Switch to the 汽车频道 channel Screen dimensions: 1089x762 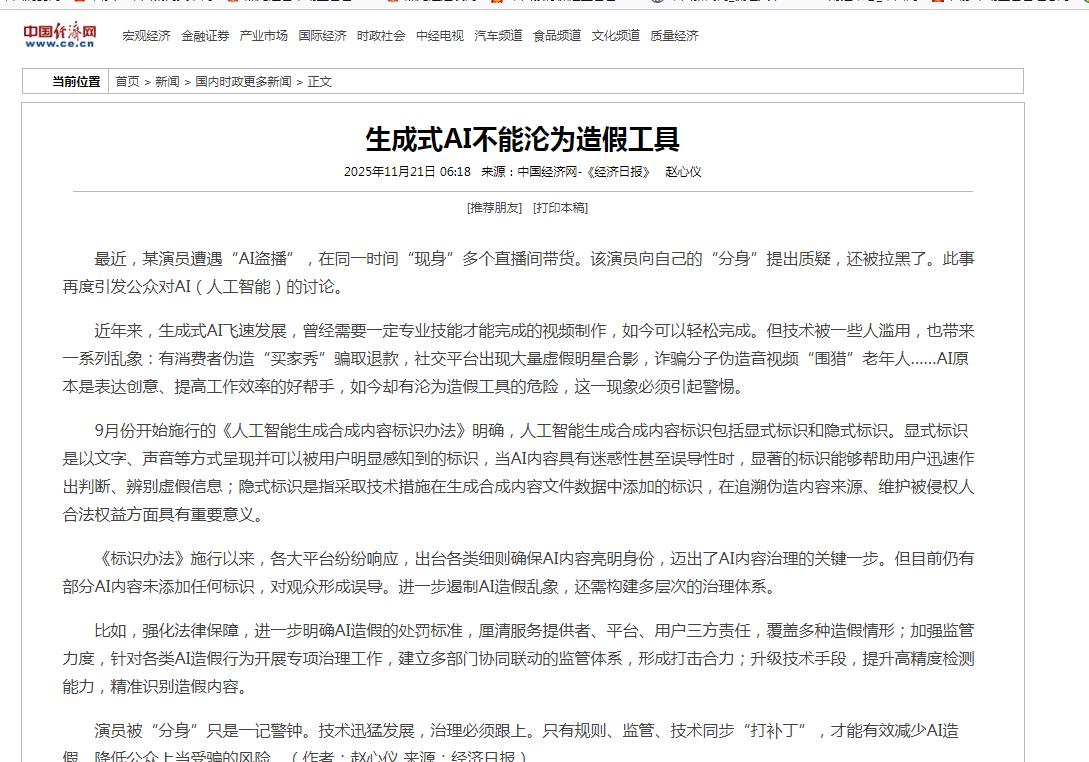498,36
